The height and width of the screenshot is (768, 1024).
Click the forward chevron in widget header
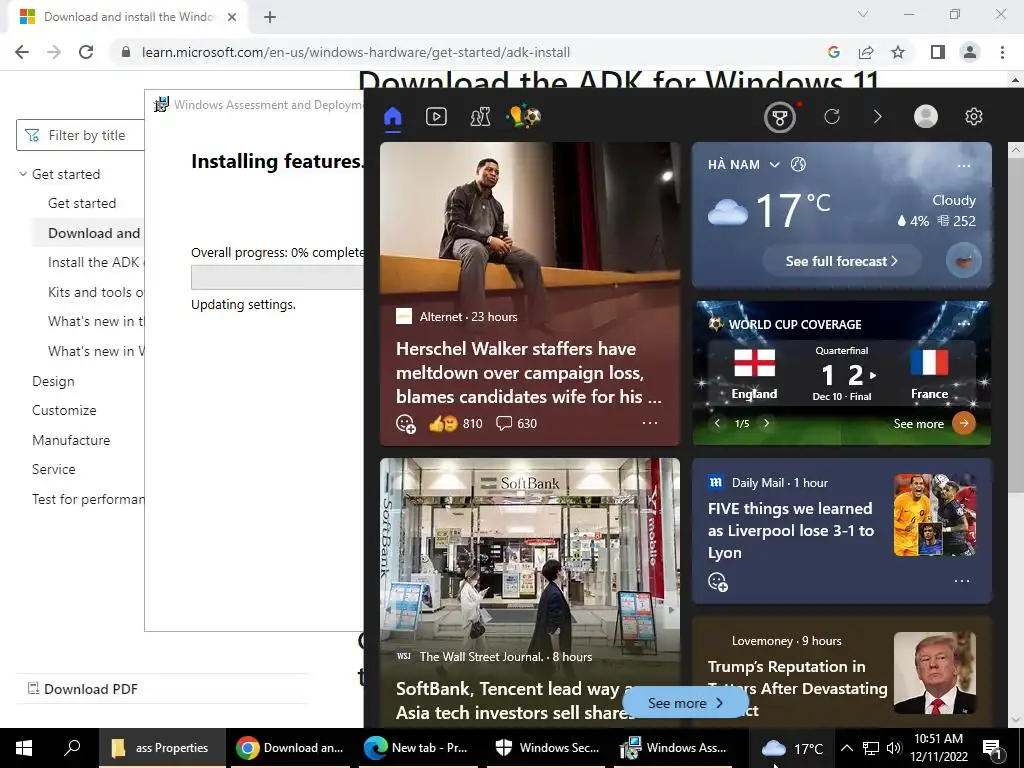click(x=877, y=117)
